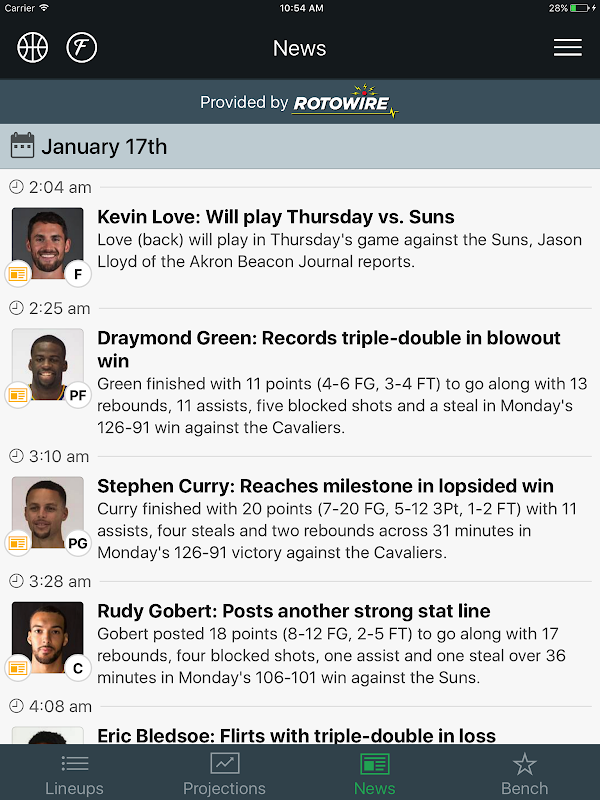Screen dimensions: 600x800
Task: Tap Stephen Curry's player photo
Action: pos(47,511)
